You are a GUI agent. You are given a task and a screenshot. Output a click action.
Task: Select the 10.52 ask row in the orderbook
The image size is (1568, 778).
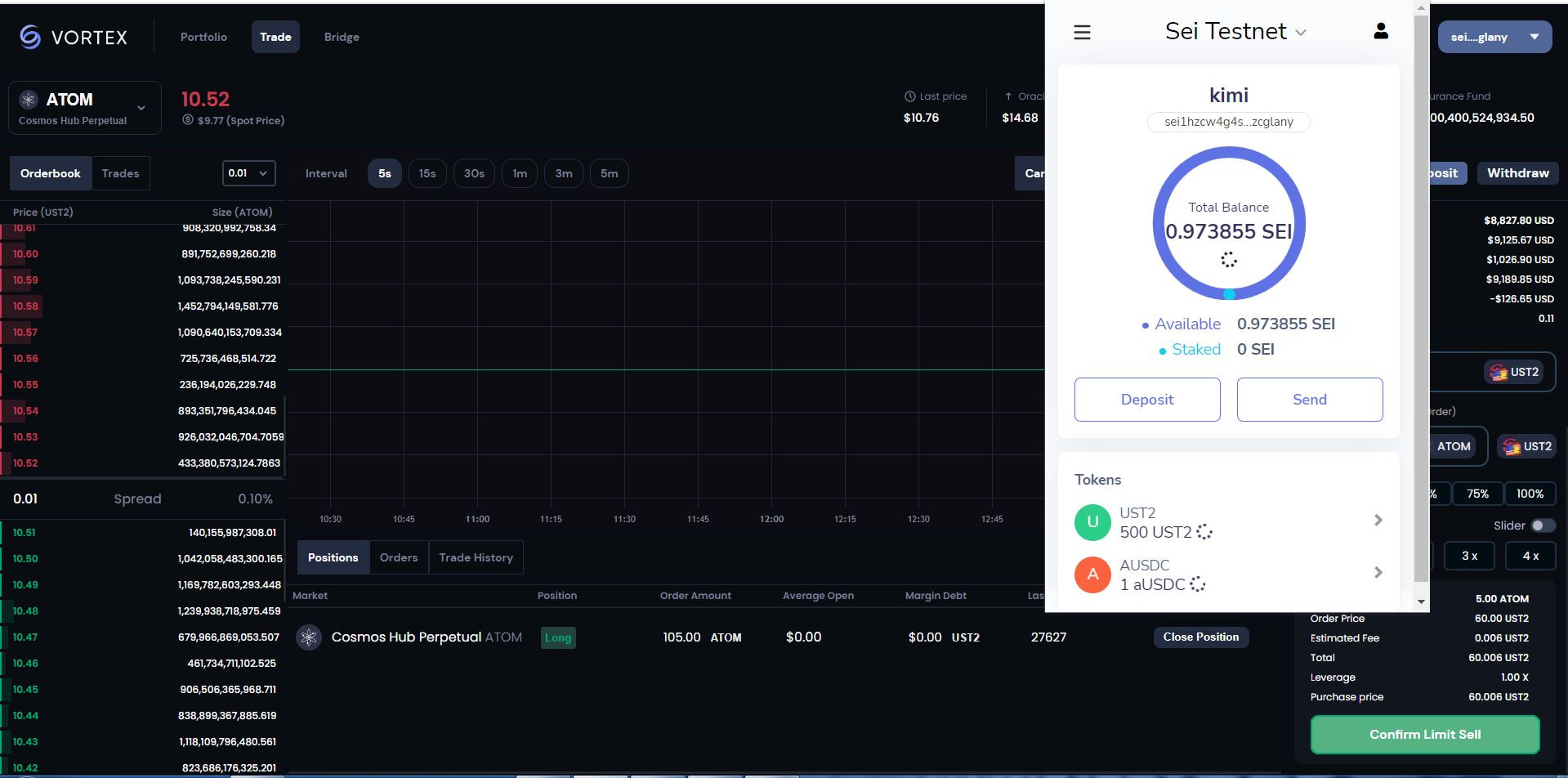[x=143, y=463]
